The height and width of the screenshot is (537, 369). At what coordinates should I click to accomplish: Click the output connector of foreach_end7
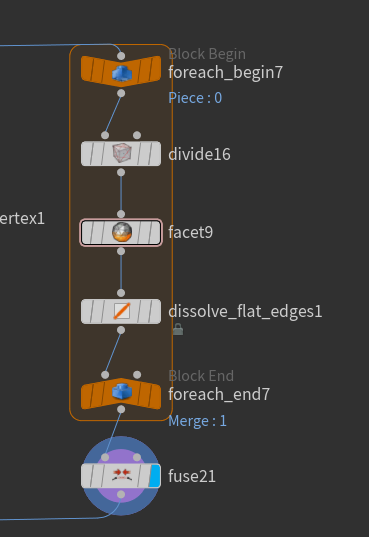click(x=121, y=409)
